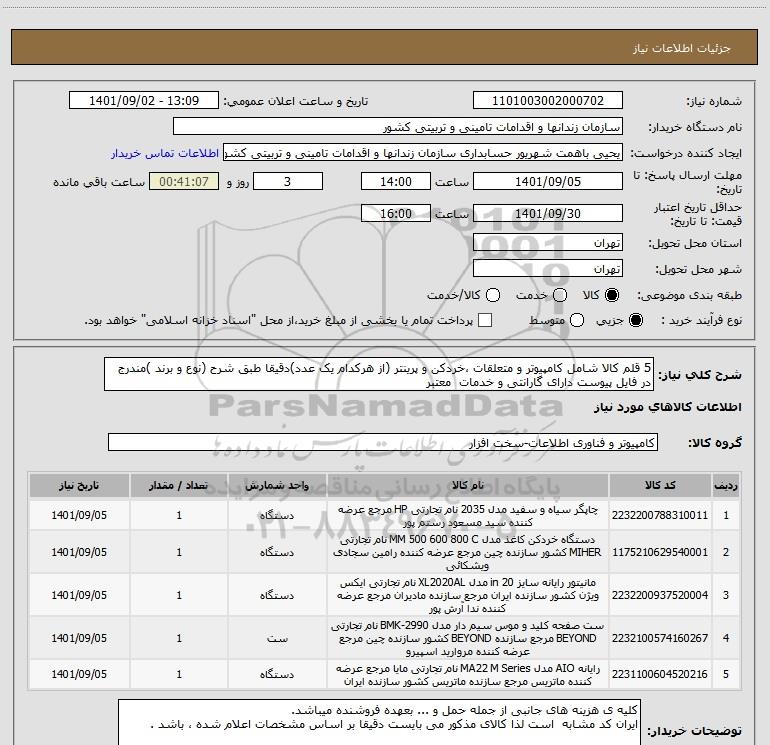This screenshot has height=745, width=770.
Task: Click the ردیف column header
Action: pyautogui.click(x=726, y=485)
